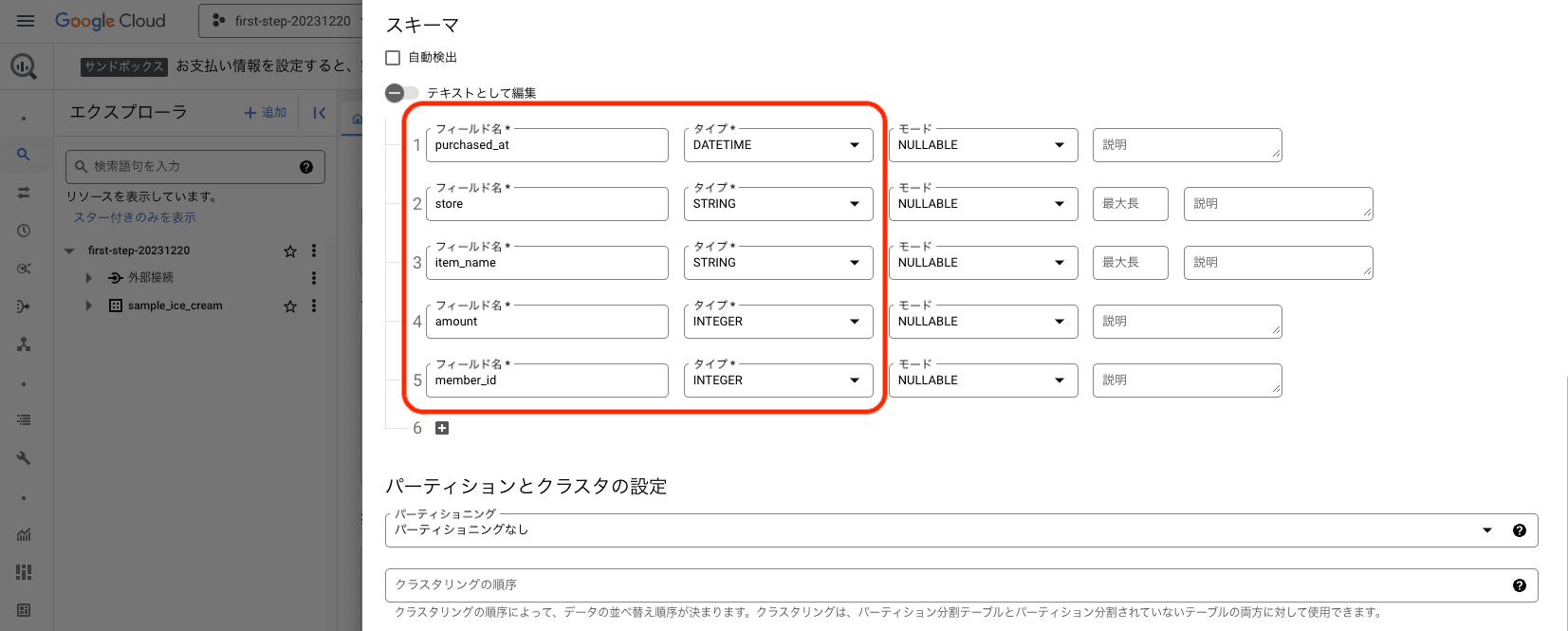The height and width of the screenshot is (631, 1568).
Task: Collapse the Explorer panel
Action: pos(320,113)
